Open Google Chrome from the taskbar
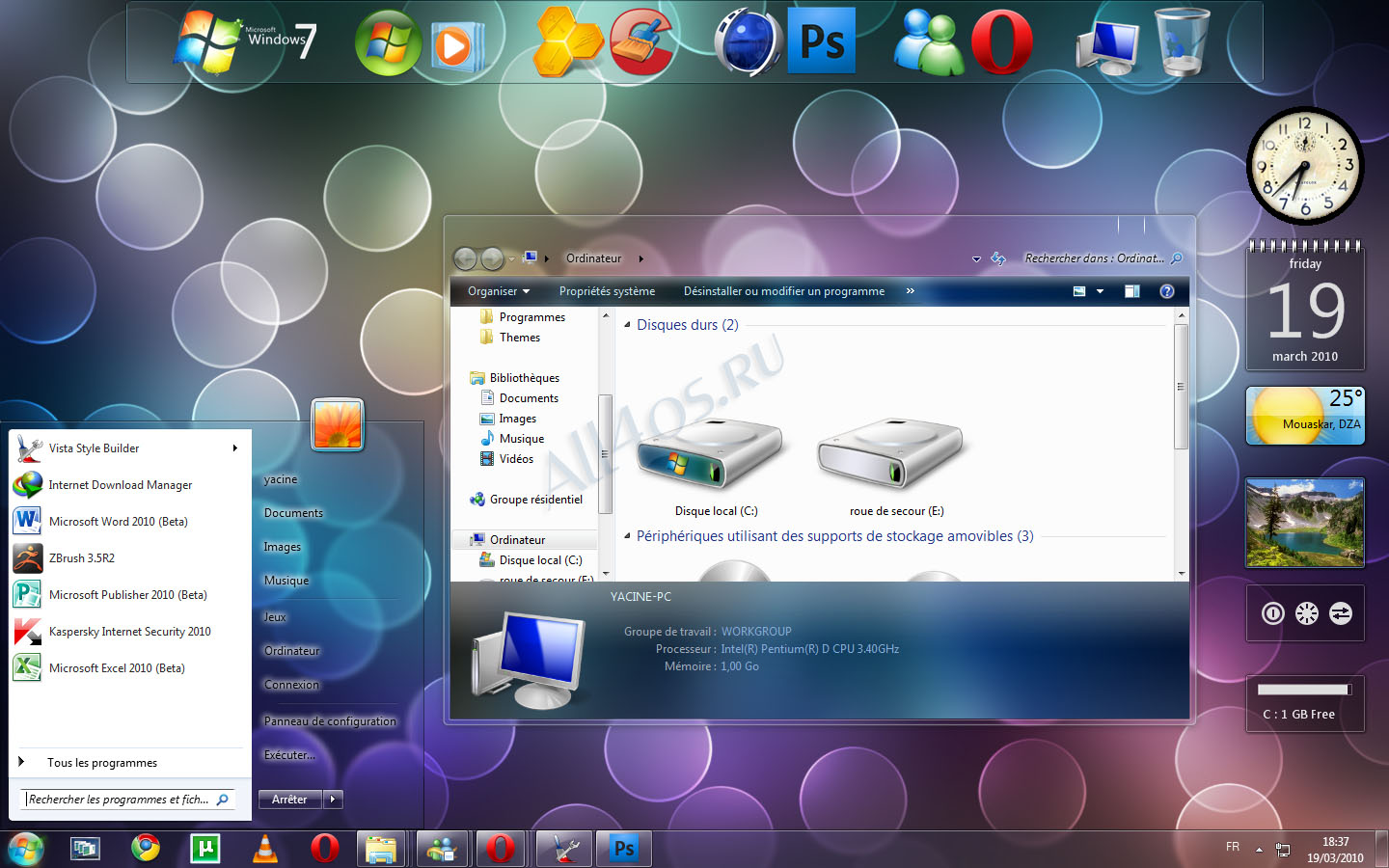Image resolution: width=1389 pixels, height=868 pixels. tap(146, 848)
